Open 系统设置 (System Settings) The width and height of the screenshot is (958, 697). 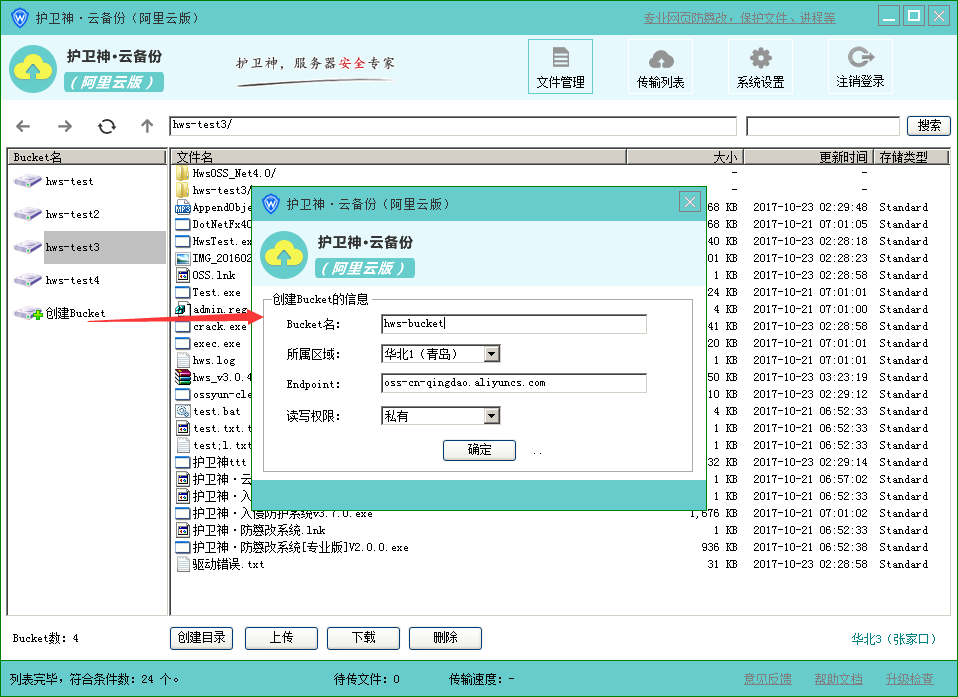point(762,66)
